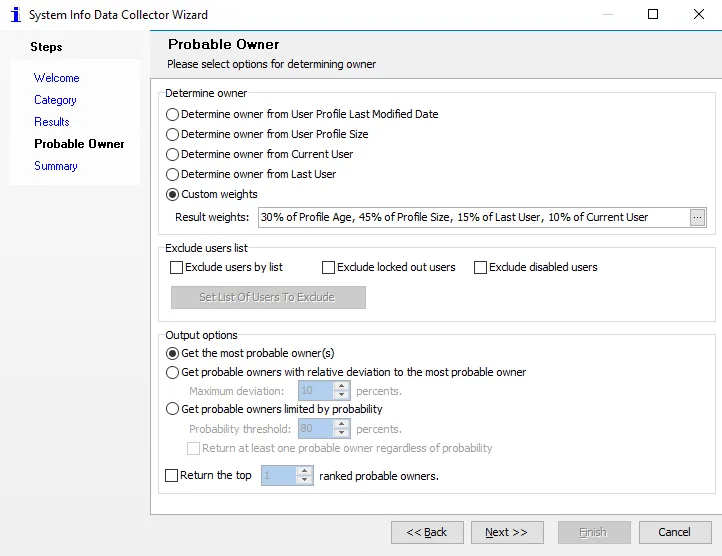Open the Category step
The height and width of the screenshot is (556, 722).
pos(55,100)
